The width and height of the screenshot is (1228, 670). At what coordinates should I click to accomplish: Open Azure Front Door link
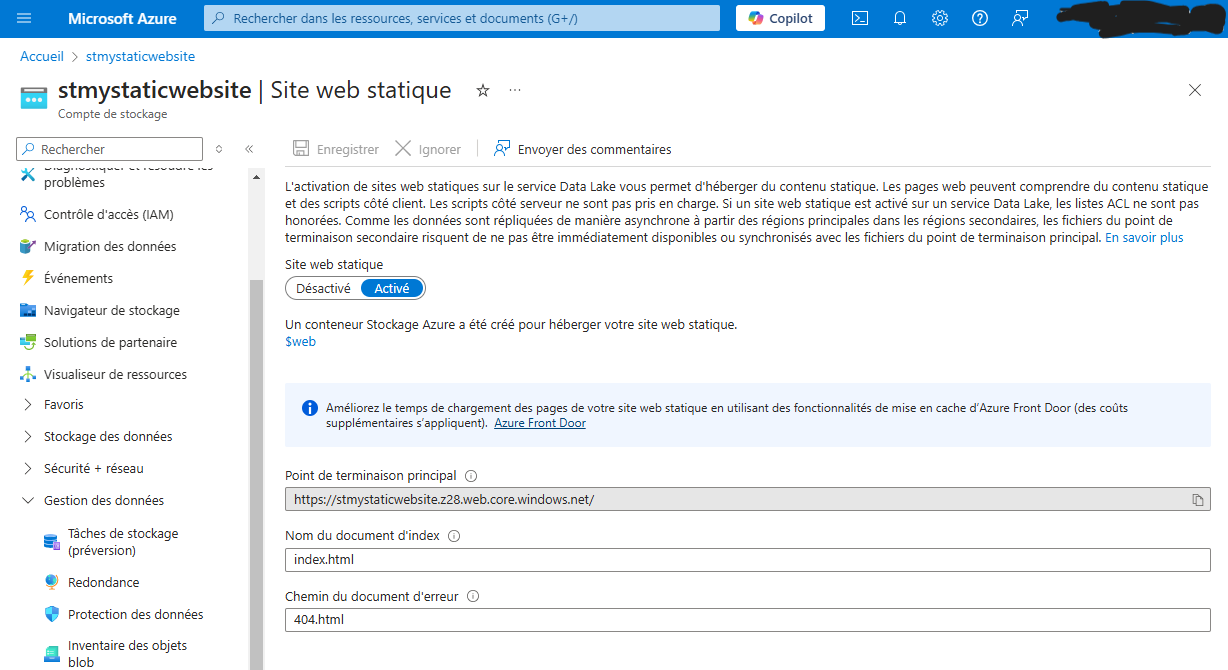540,424
